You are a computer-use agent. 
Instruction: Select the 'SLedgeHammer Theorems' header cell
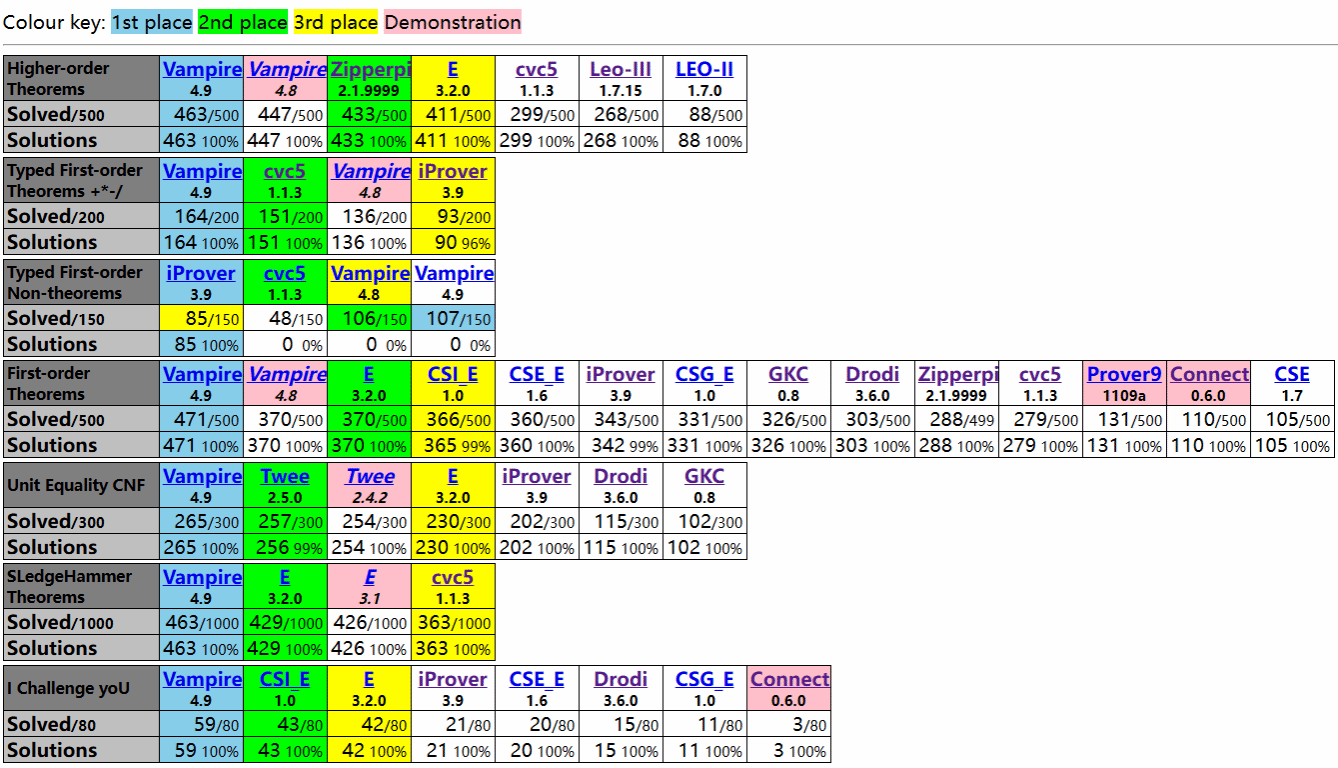tap(81, 587)
